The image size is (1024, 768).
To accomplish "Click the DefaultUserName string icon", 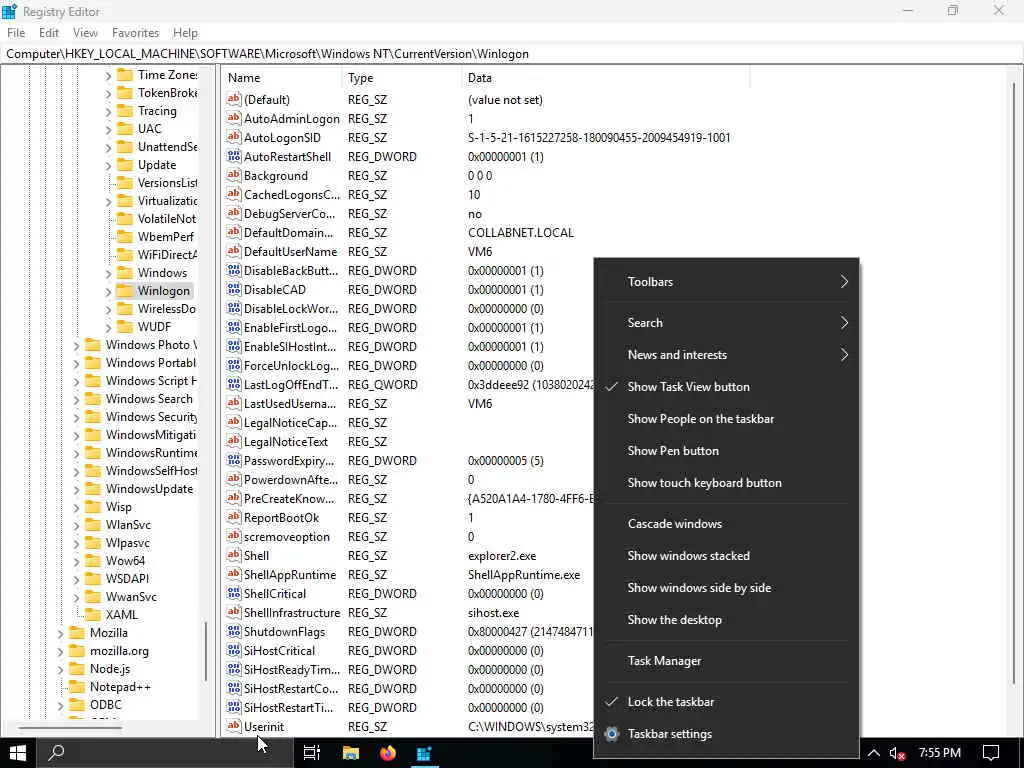I will tap(234, 251).
